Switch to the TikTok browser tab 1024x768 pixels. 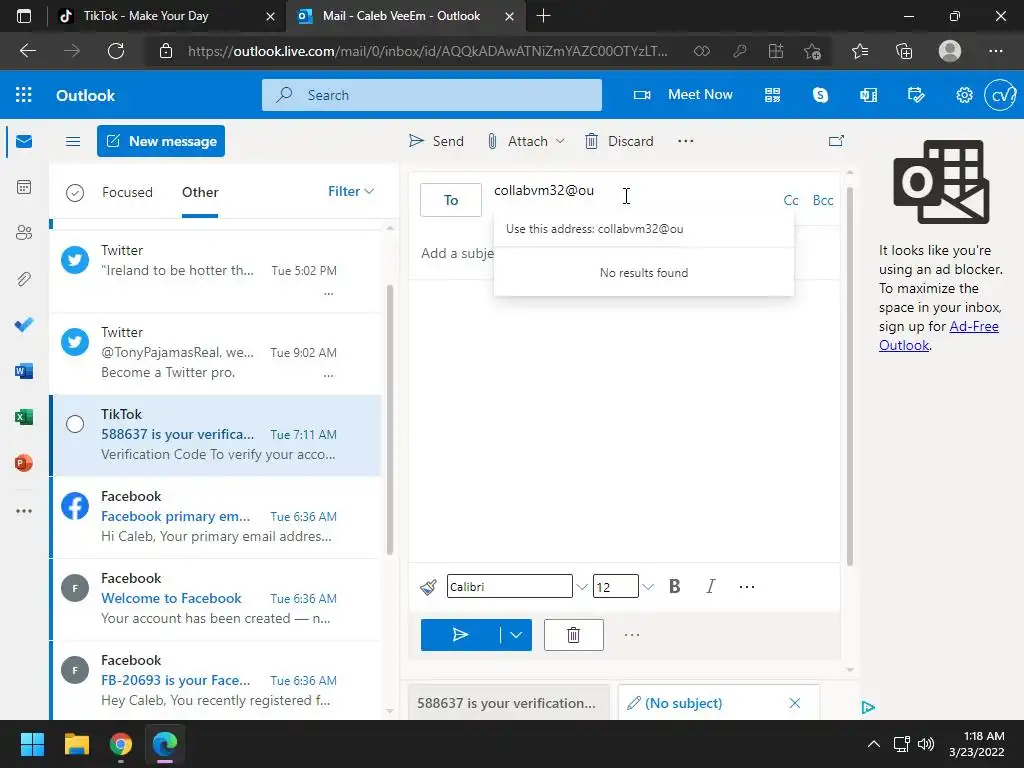point(165,16)
